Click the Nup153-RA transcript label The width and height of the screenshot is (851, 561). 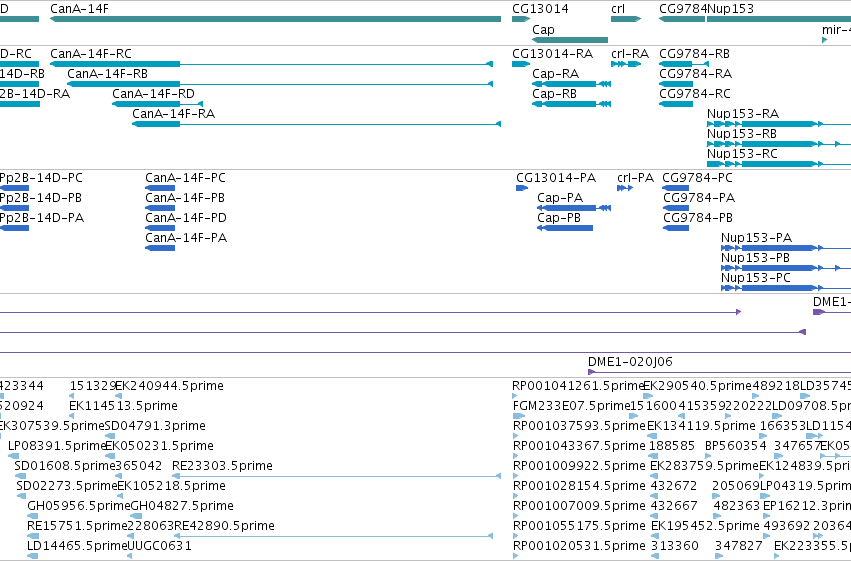(742, 114)
